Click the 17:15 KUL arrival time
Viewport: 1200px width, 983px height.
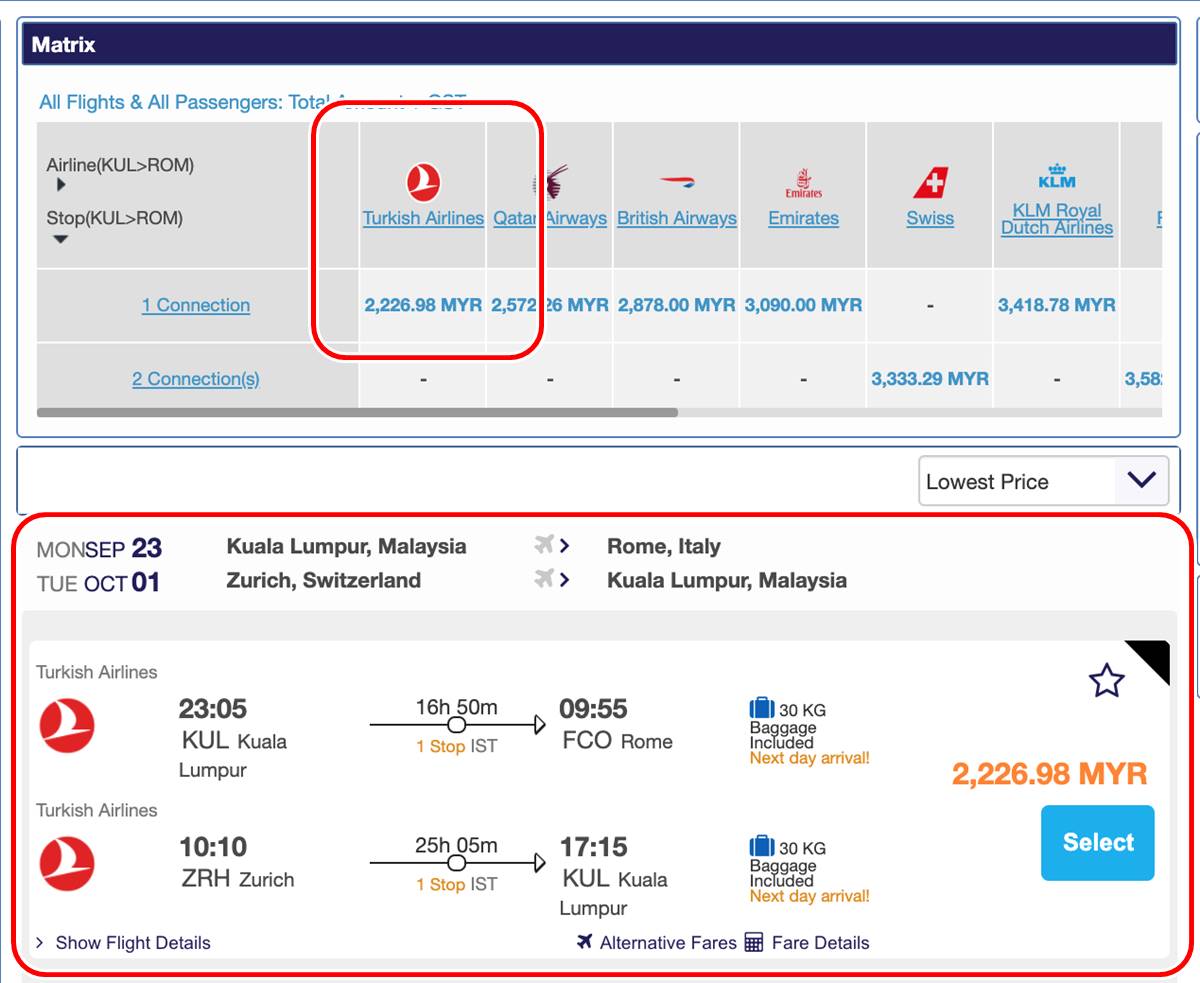point(593,847)
